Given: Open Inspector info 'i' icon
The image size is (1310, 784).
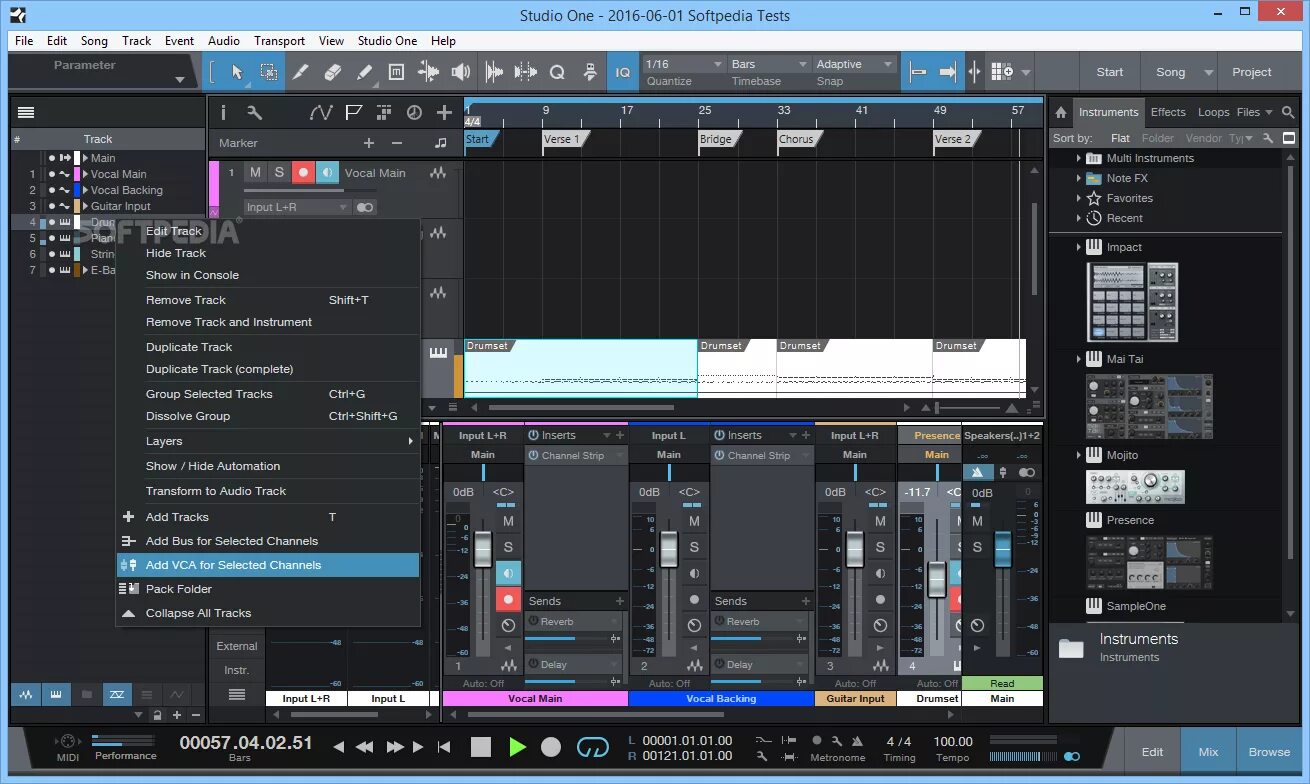Looking at the screenshot, I should [x=223, y=113].
